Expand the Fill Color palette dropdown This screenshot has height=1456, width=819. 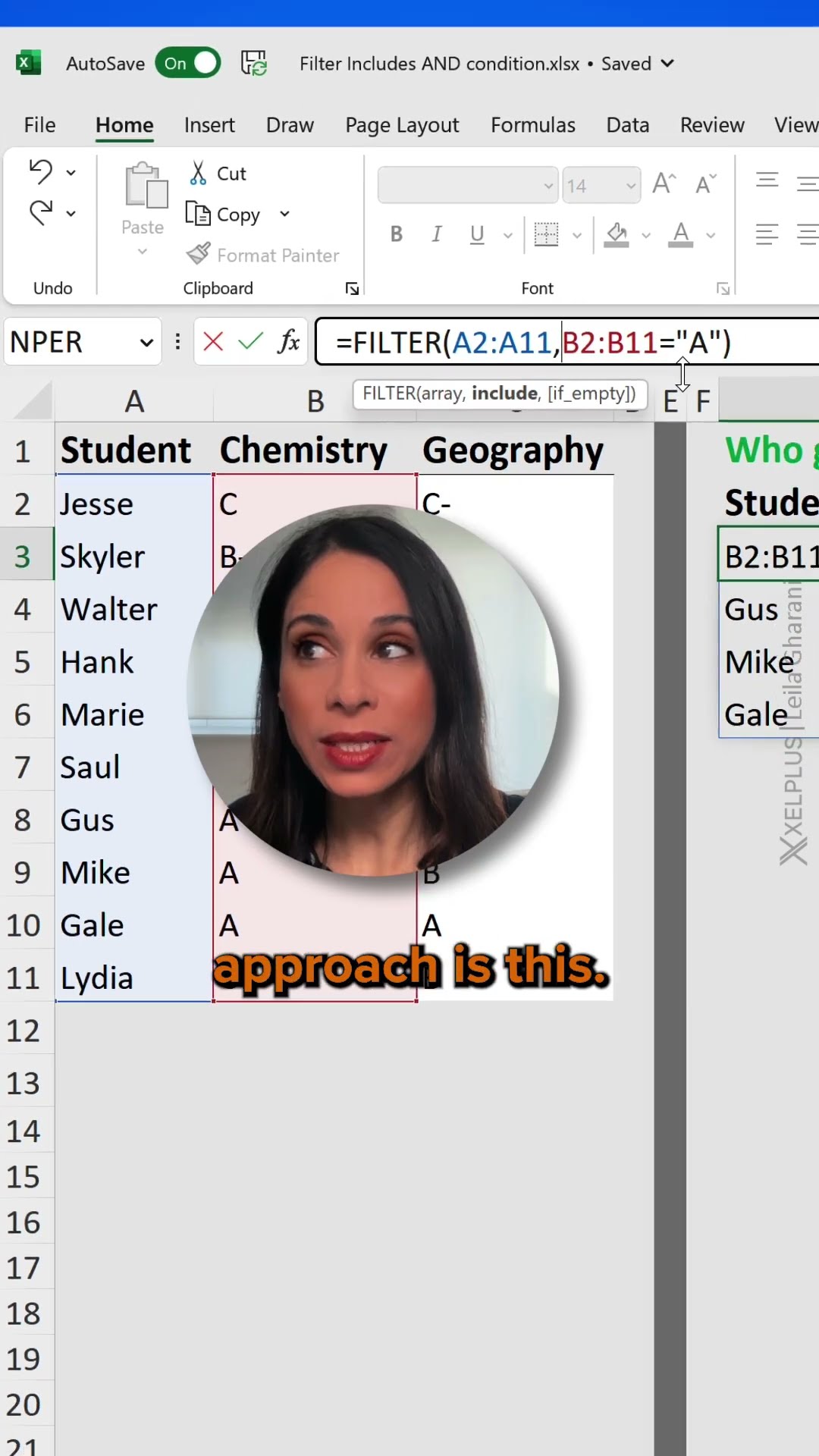[646, 235]
